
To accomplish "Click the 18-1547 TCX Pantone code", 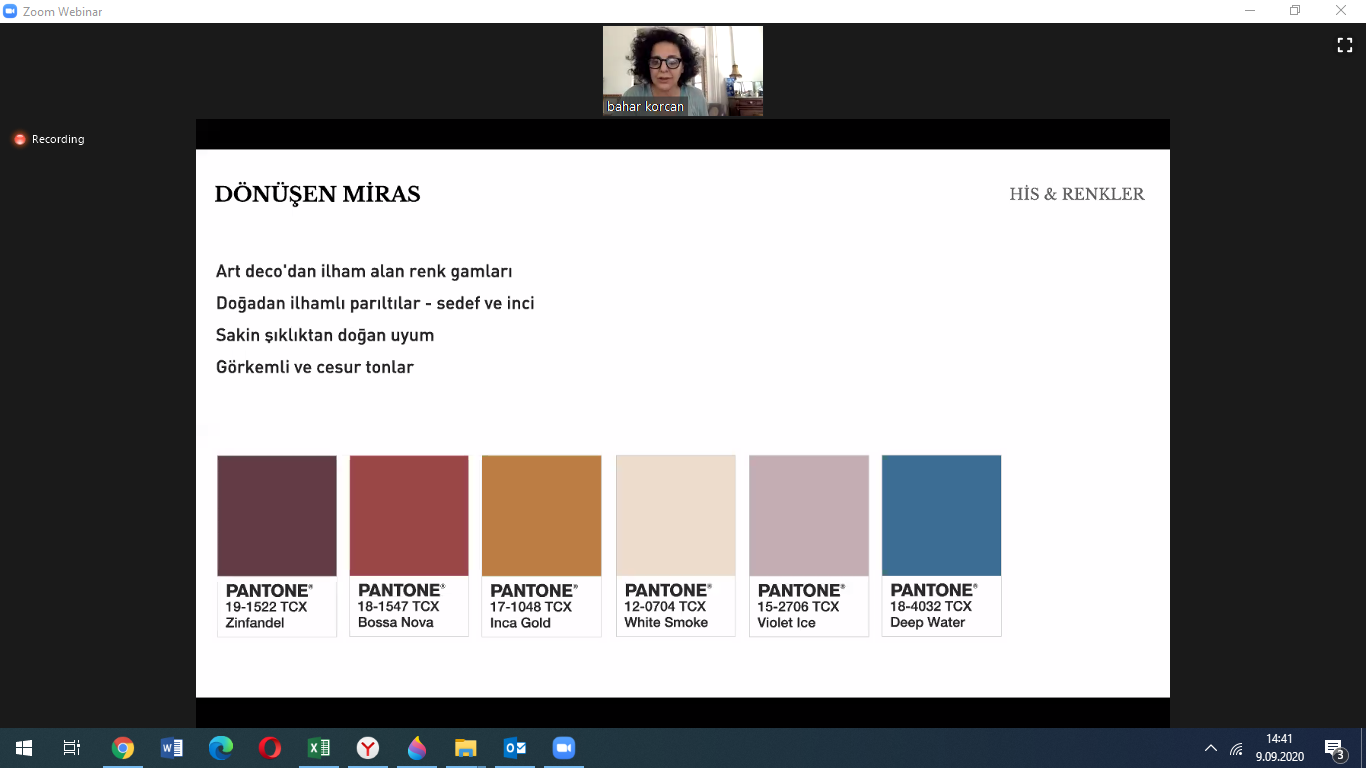I will 398,607.
